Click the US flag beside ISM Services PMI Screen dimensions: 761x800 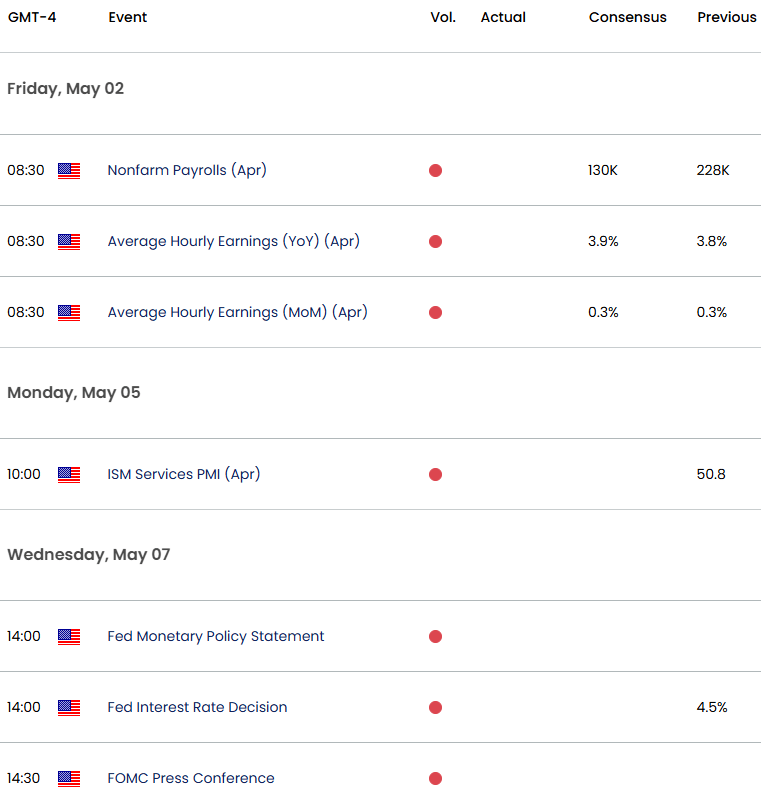[68, 474]
